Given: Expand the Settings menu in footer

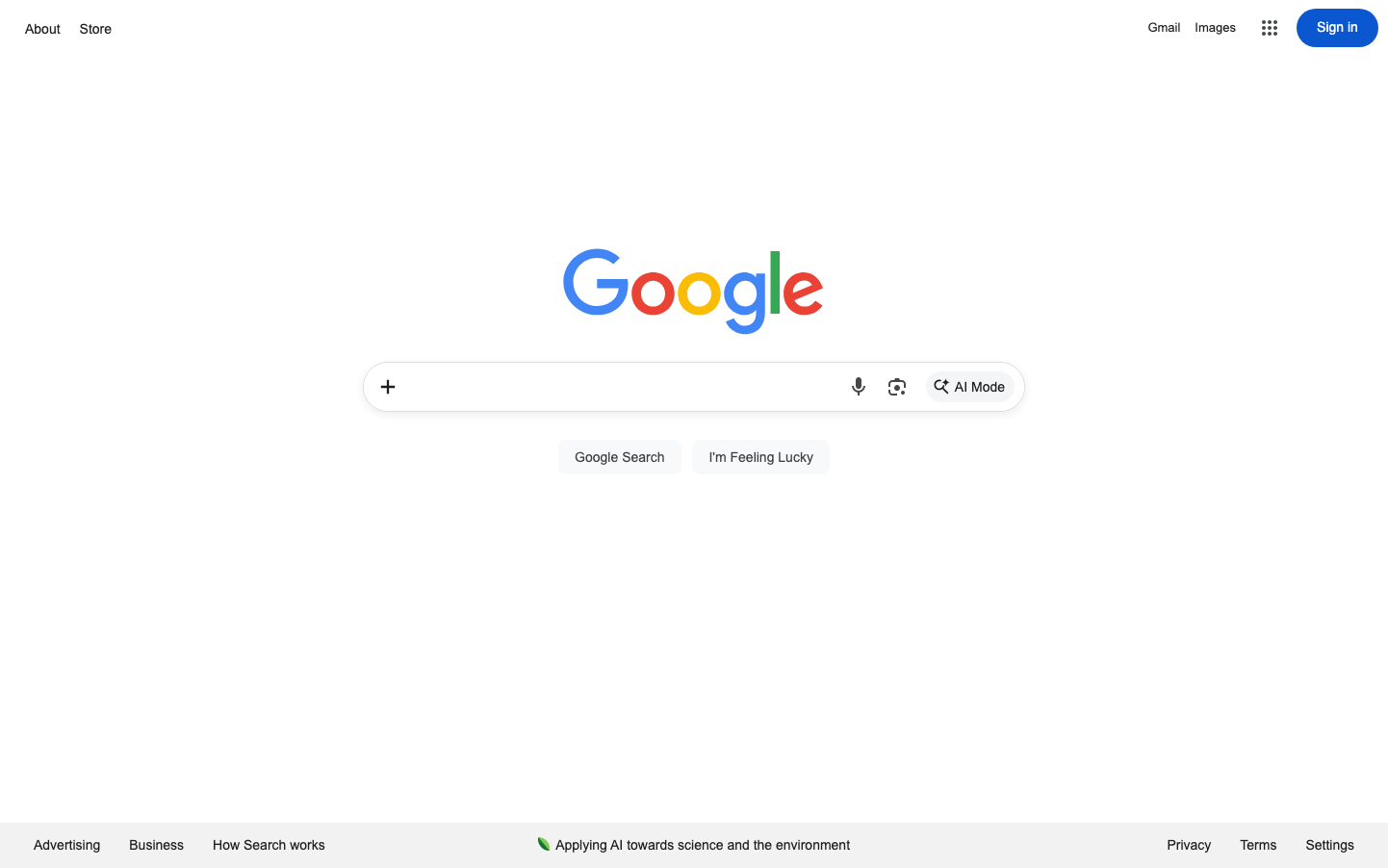Looking at the screenshot, I should pyautogui.click(x=1329, y=845).
